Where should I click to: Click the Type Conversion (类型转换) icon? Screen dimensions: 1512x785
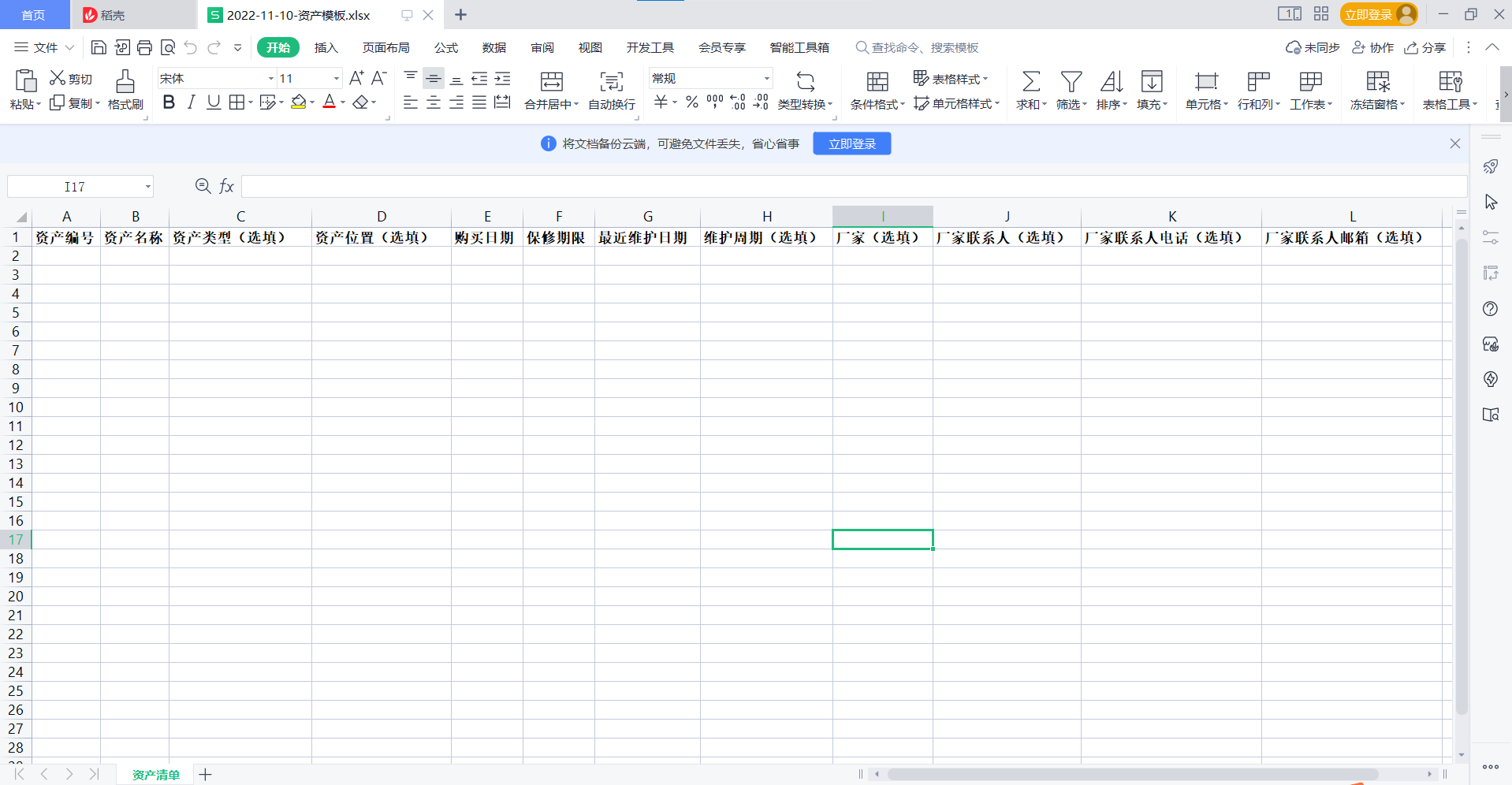pos(805,81)
